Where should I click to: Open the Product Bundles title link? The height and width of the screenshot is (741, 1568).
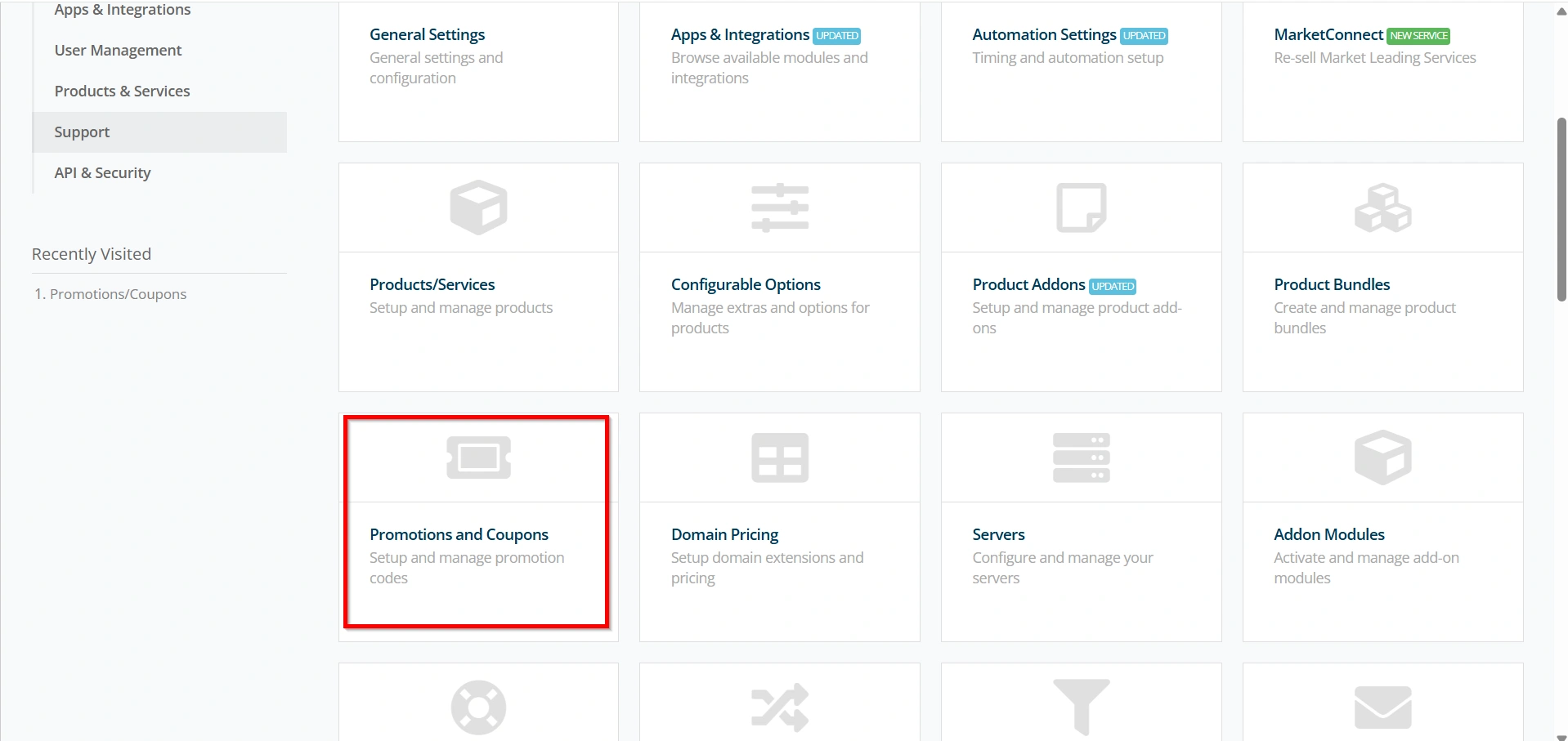point(1332,284)
